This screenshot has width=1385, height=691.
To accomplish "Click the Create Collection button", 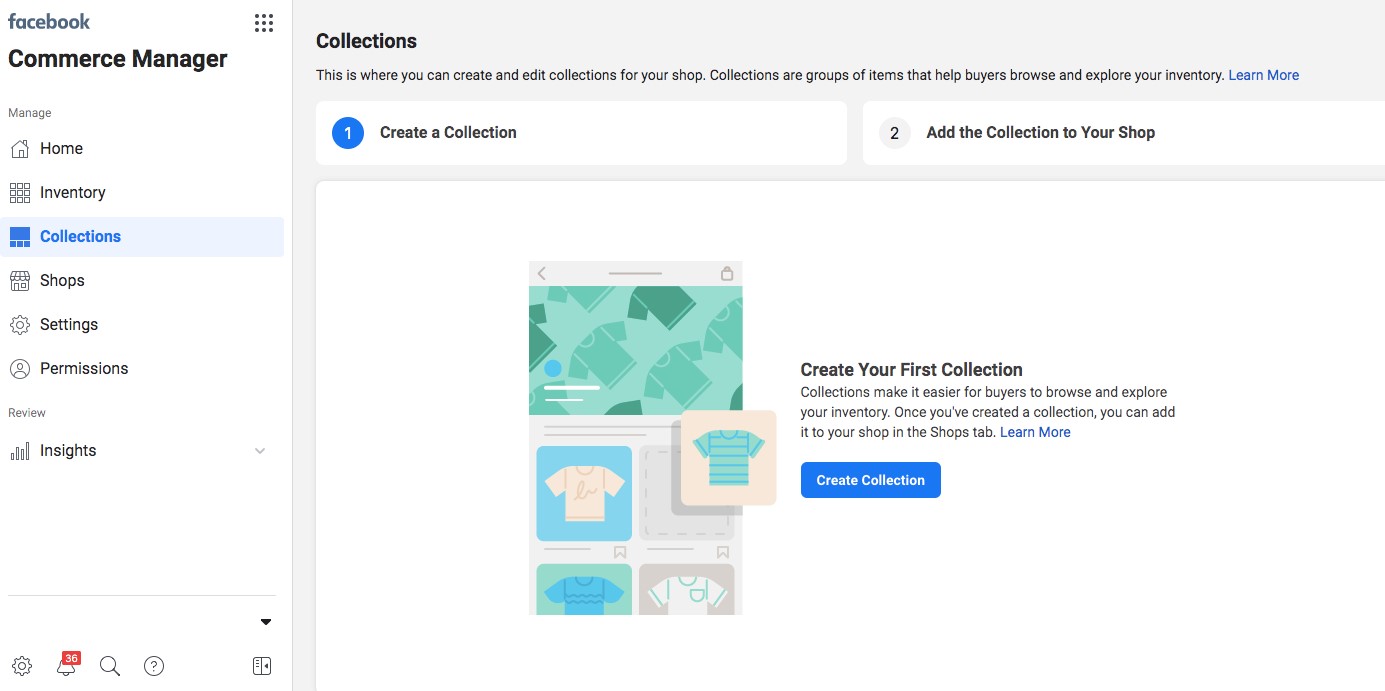I will [870, 480].
